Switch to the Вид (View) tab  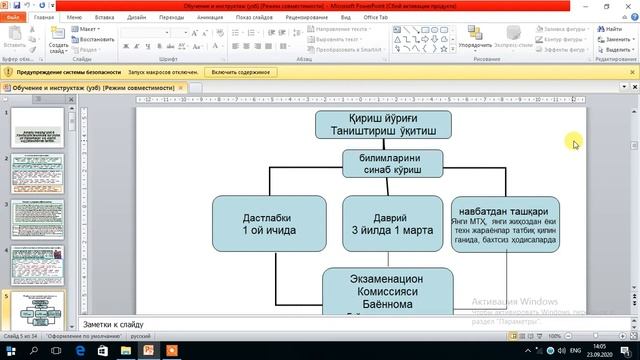click(x=346, y=18)
